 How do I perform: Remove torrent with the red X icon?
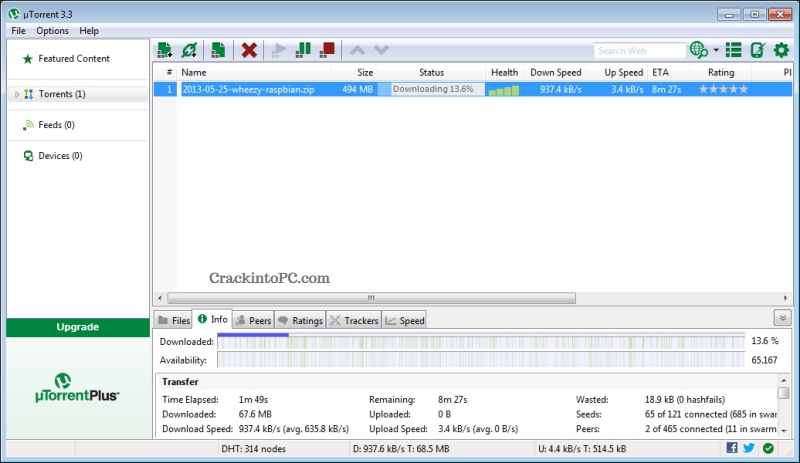[x=249, y=50]
